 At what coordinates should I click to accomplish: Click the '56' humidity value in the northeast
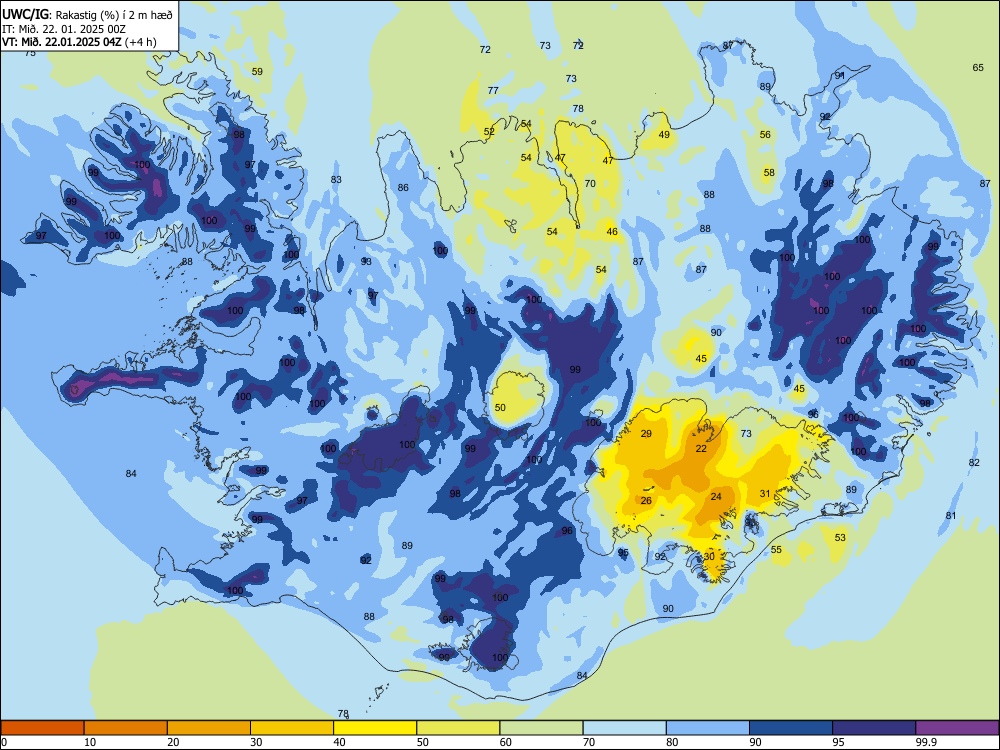[x=765, y=135]
